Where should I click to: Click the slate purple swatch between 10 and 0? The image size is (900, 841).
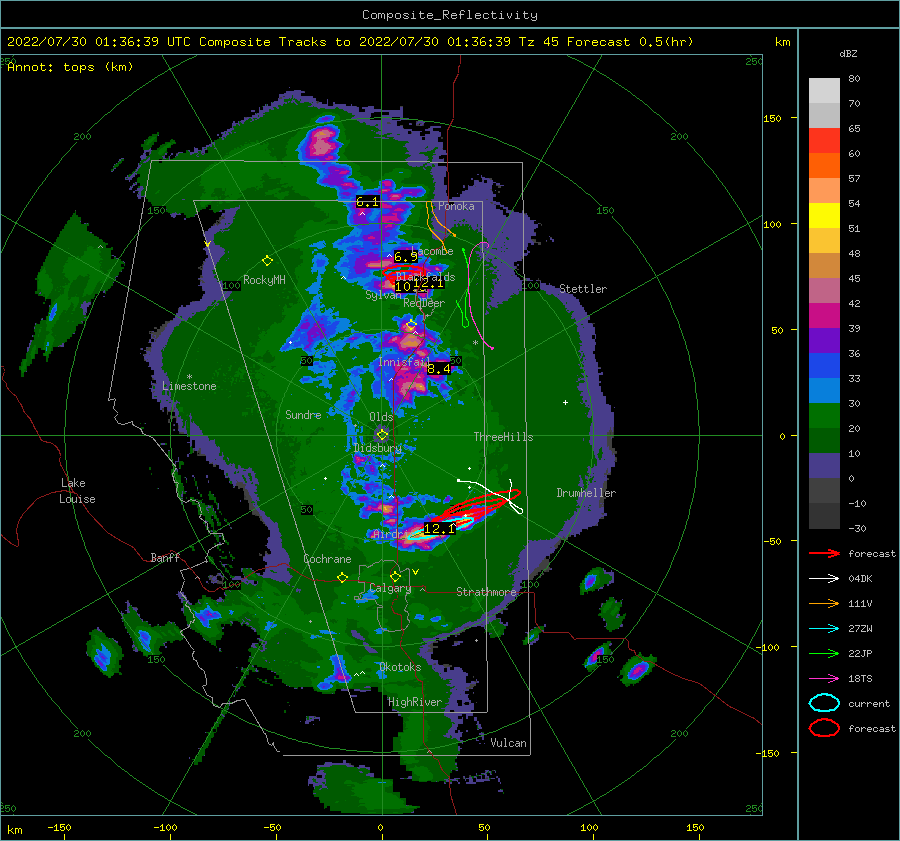(x=824, y=466)
